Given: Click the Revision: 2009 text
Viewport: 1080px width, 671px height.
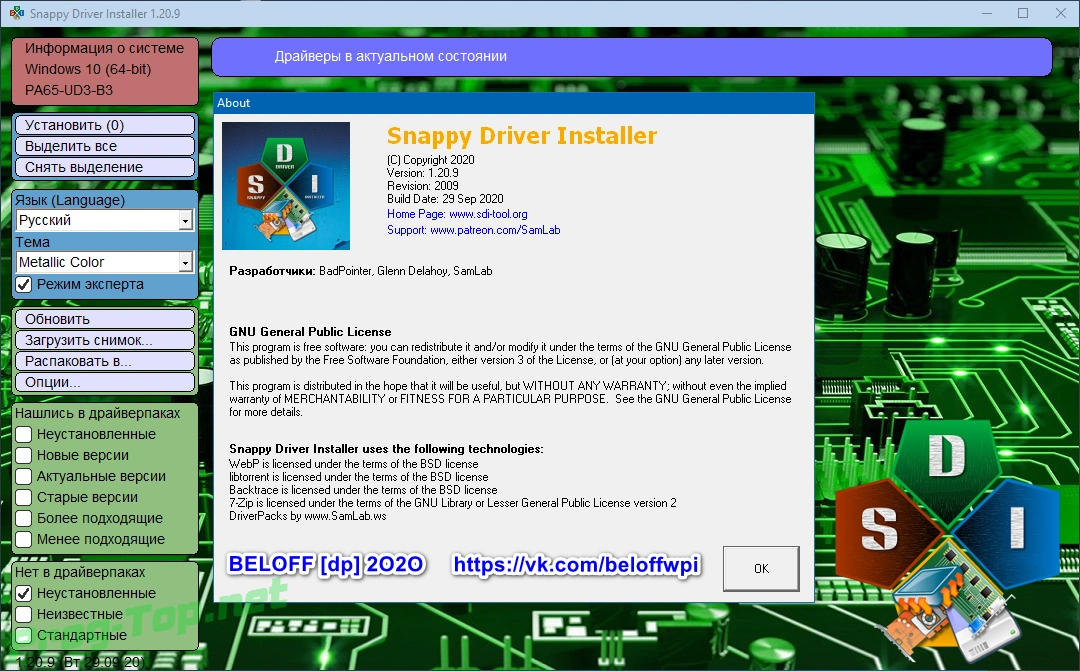Looking at the screenshot, I should [x=422, y=186].
